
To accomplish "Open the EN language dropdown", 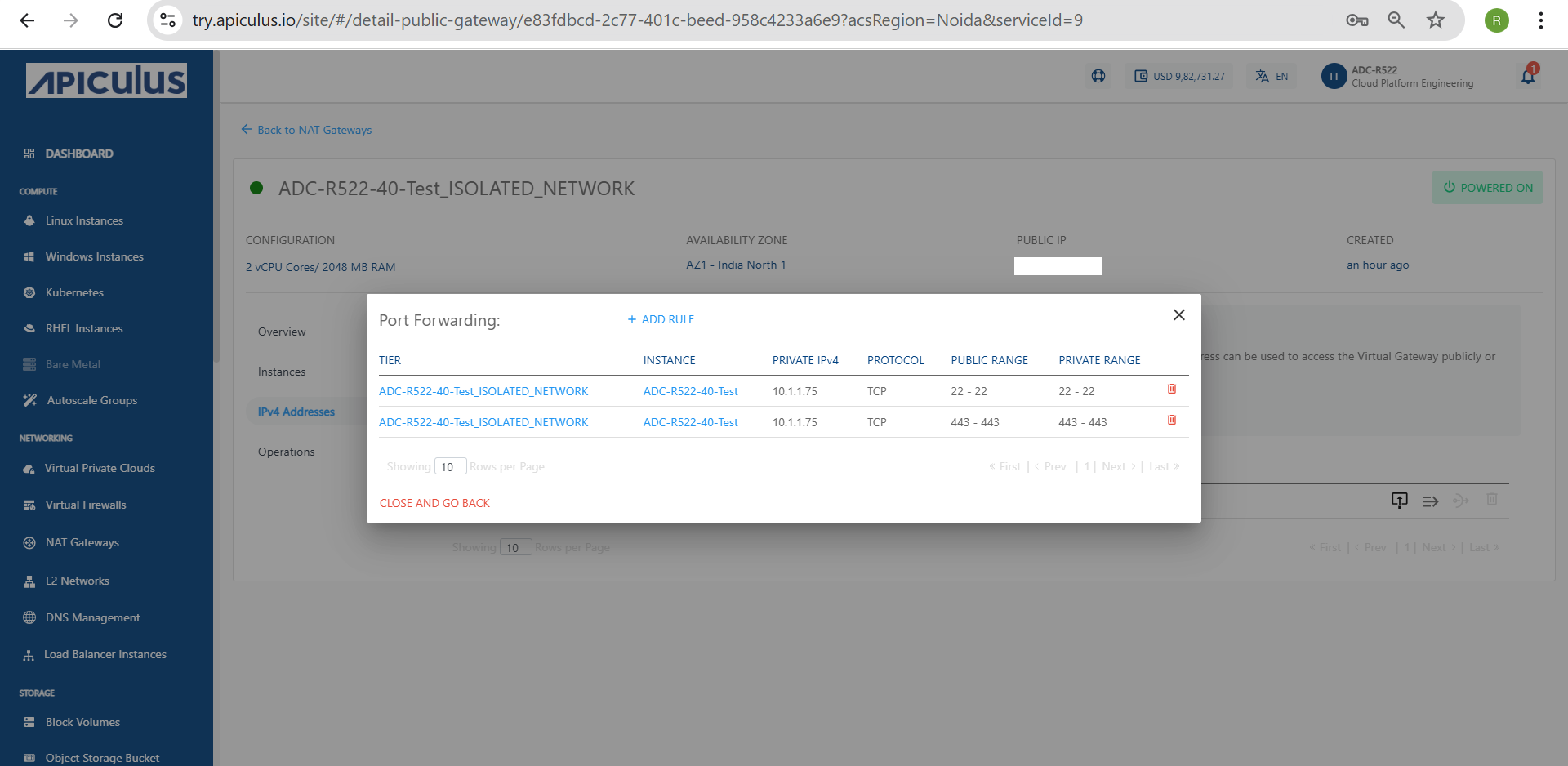I will pyautogui.click(x=1272, y=76).
